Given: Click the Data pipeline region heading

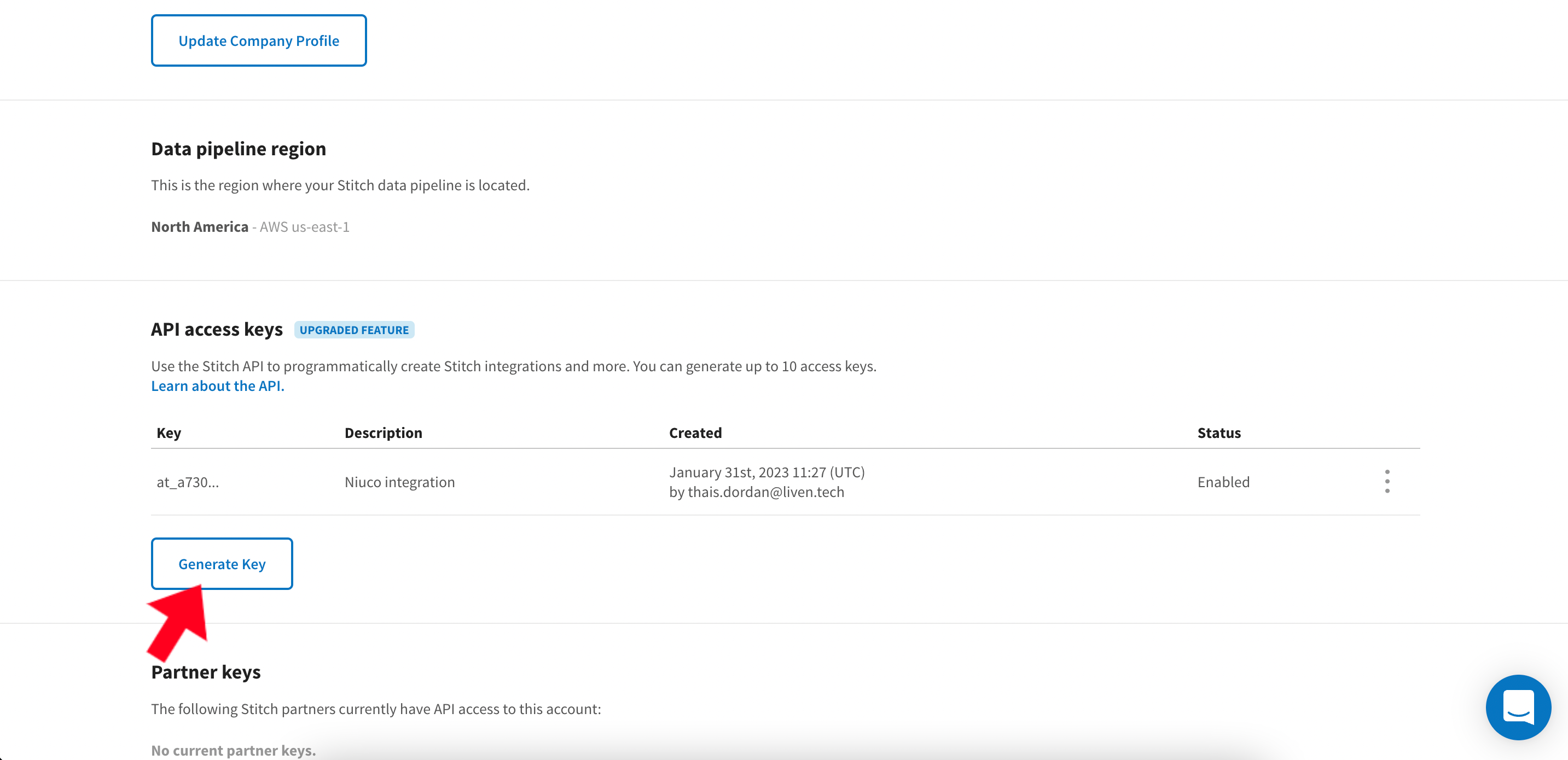Looking at the screenshot, I should pyautogui.click(x=239, y=149).
